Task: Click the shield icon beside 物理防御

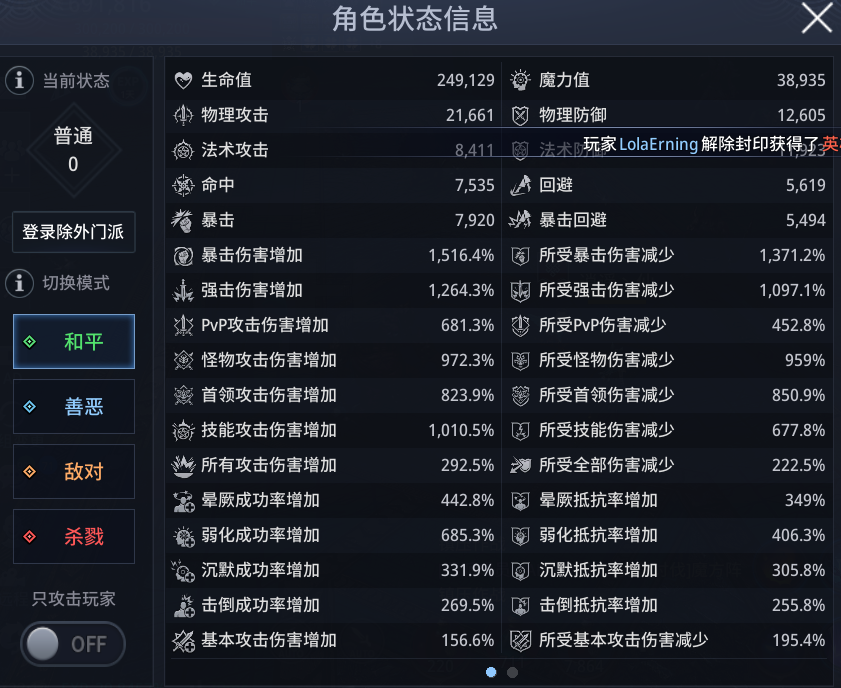Action: click(x=519, y=115)
